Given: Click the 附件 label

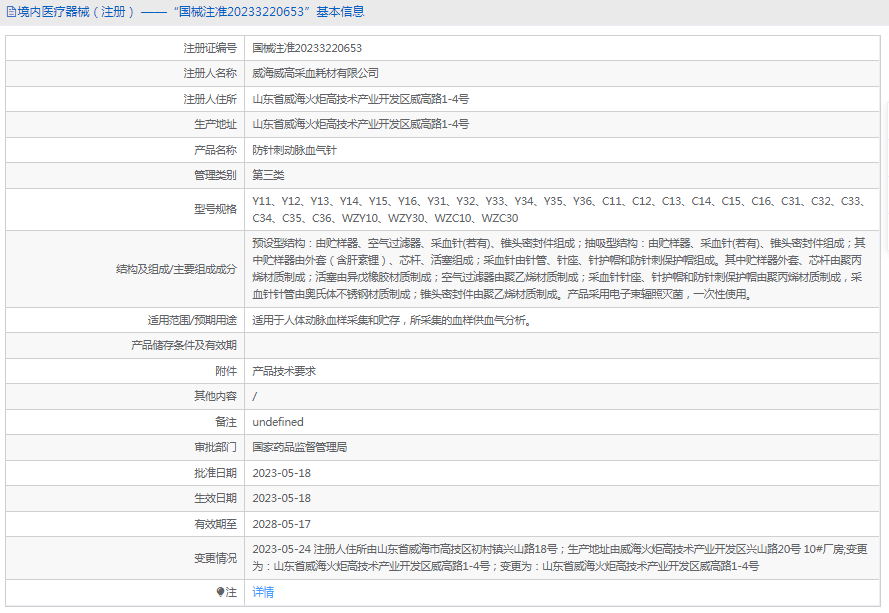Looking at the screenshot, I should point(226,371).
